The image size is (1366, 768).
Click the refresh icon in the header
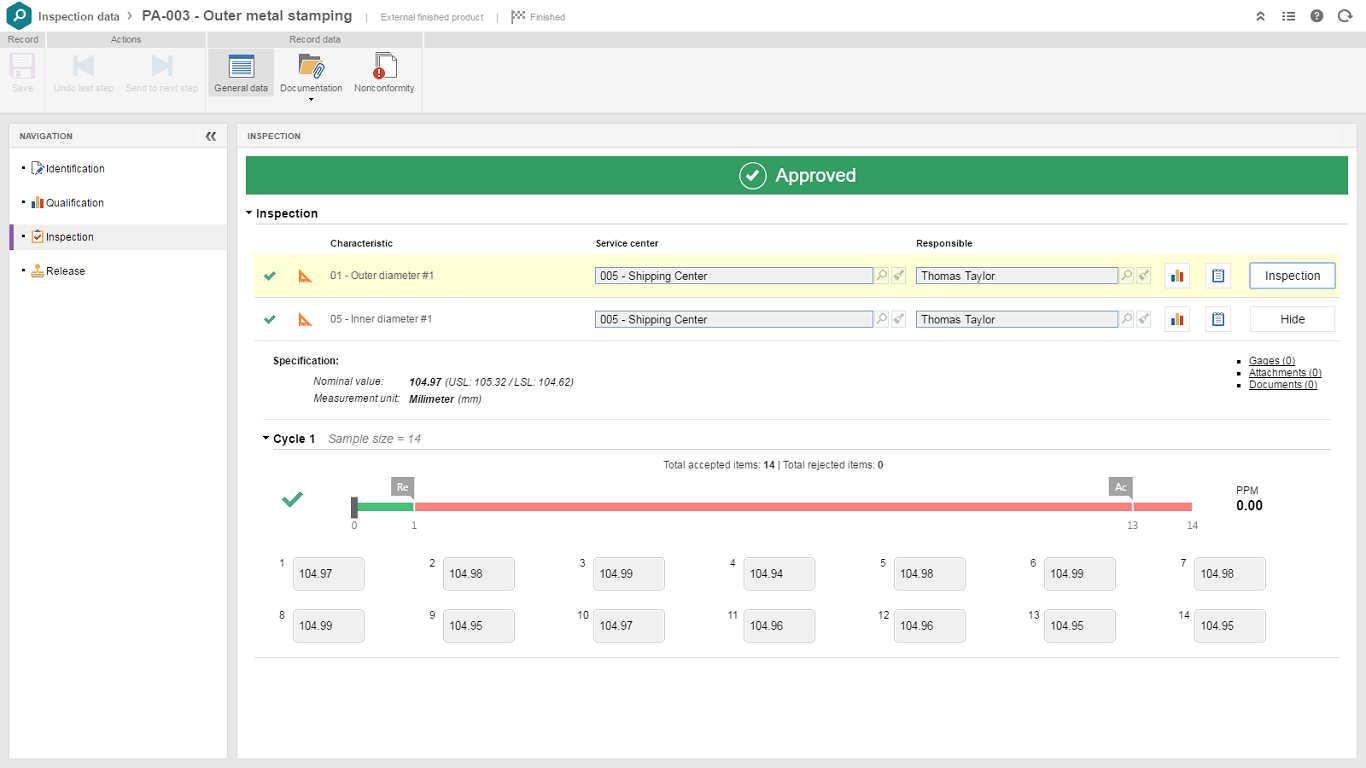(1344, 16)
